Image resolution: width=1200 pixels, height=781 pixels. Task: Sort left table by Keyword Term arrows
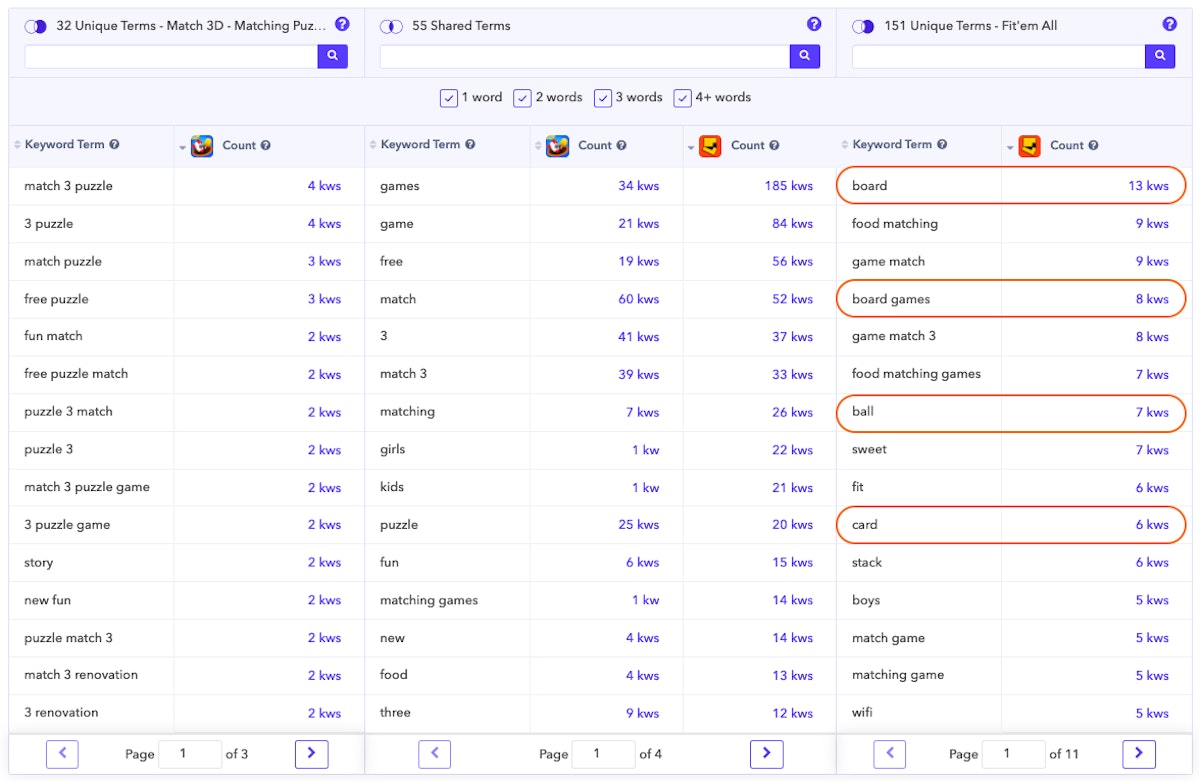click(x=16, y=146)
